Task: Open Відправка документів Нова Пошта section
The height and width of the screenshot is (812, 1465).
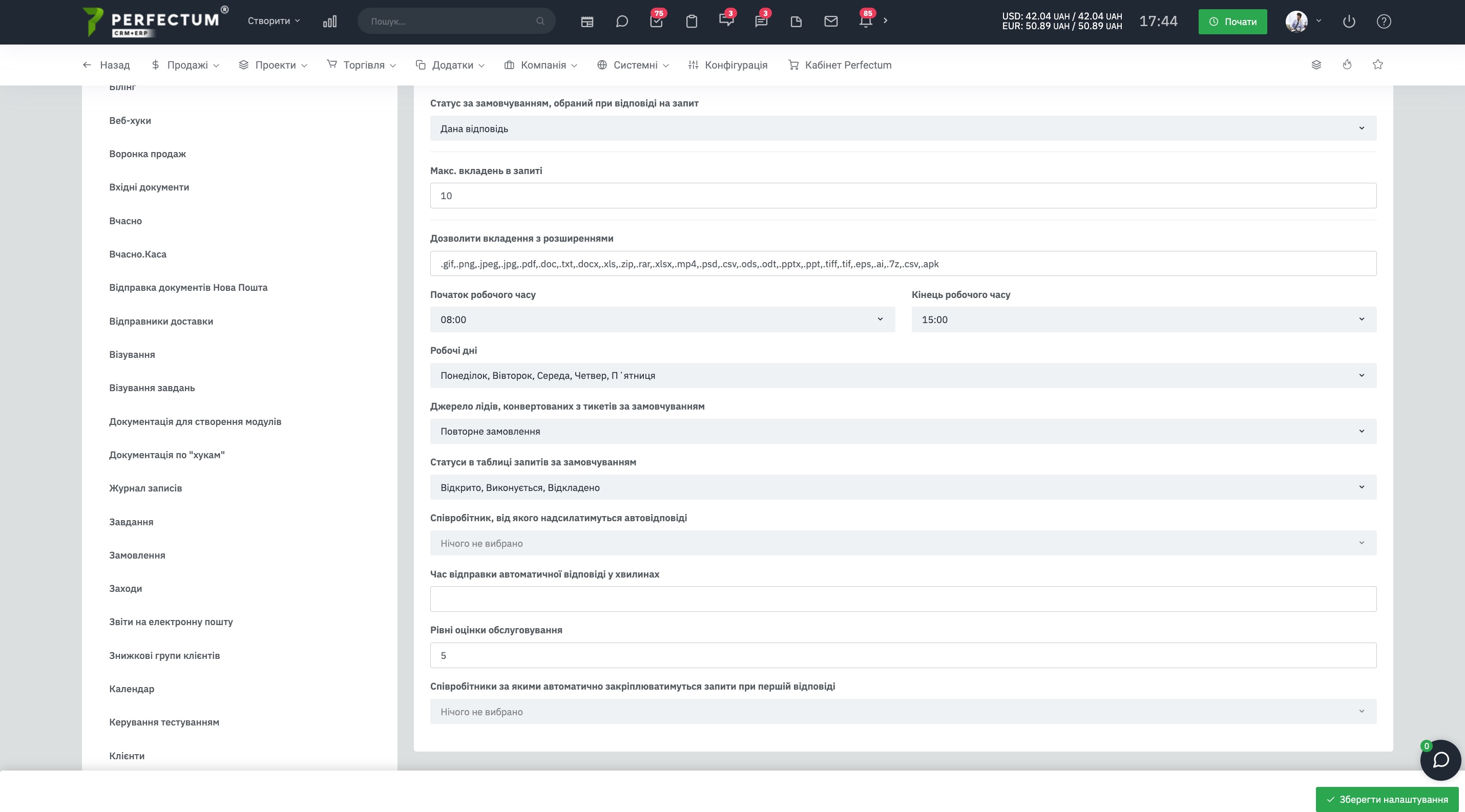Action: pyautogui.click(x=188, y=288)
